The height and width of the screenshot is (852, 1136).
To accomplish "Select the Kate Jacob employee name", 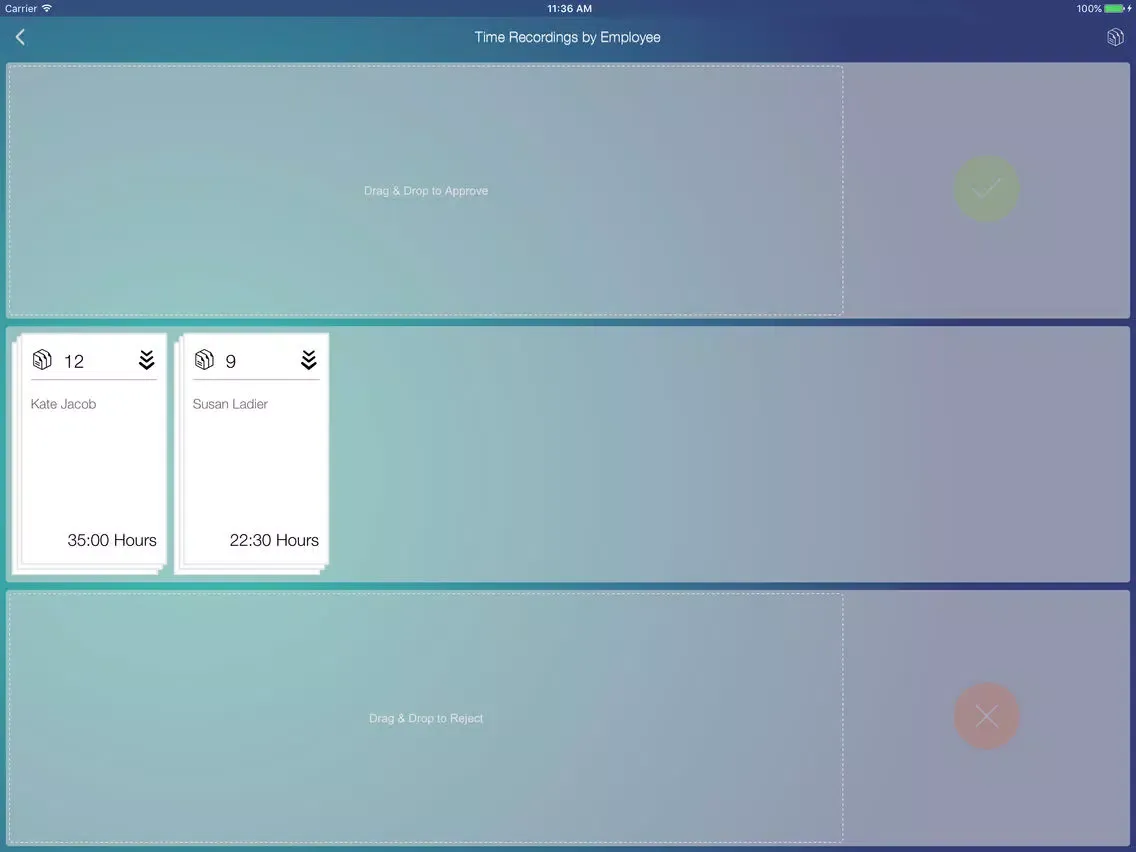I will [x=63, y=404].
